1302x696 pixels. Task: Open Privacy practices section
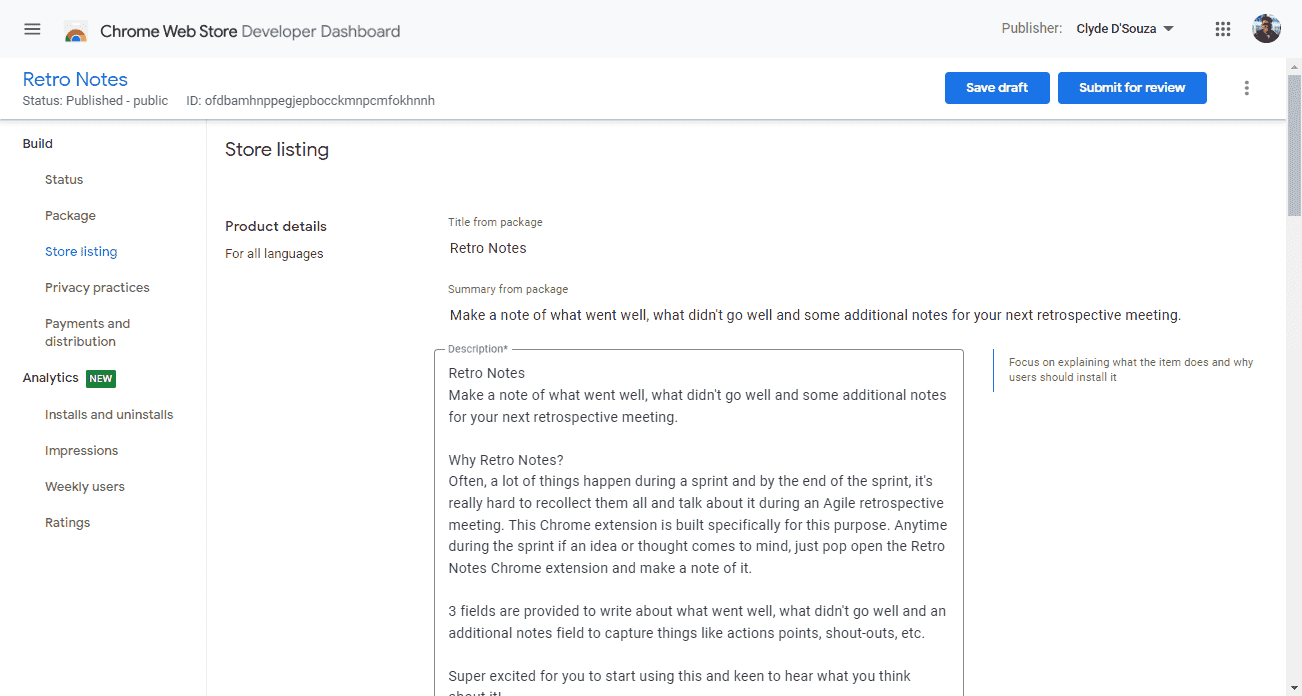coord(97,288)
